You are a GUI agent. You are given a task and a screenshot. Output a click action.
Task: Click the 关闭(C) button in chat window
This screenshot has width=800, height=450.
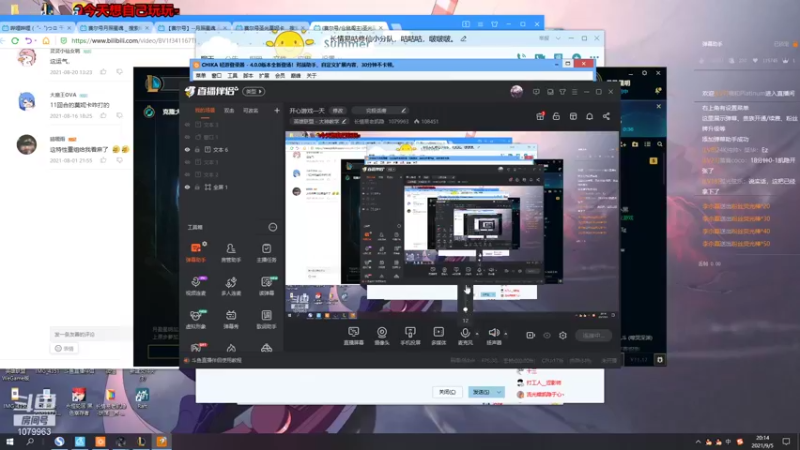click(x=447, y=392)
